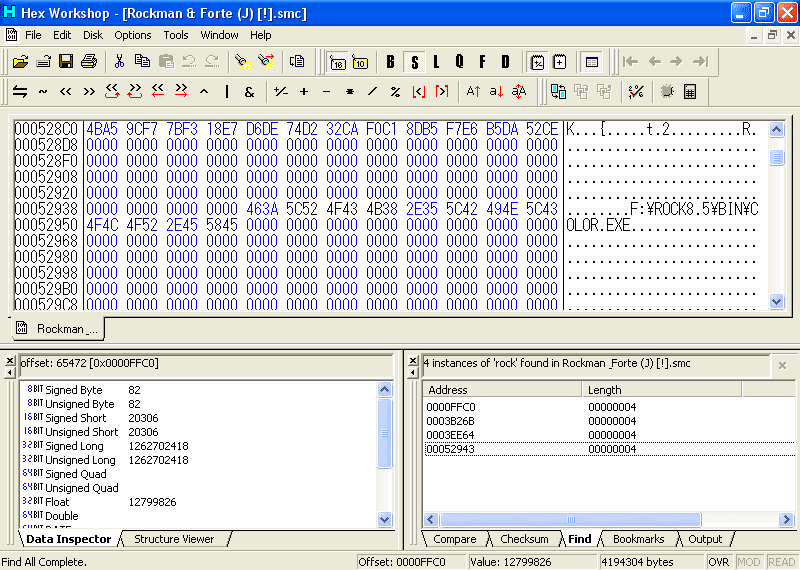Click the uppercase A conversion icon

tap(473, 92)
